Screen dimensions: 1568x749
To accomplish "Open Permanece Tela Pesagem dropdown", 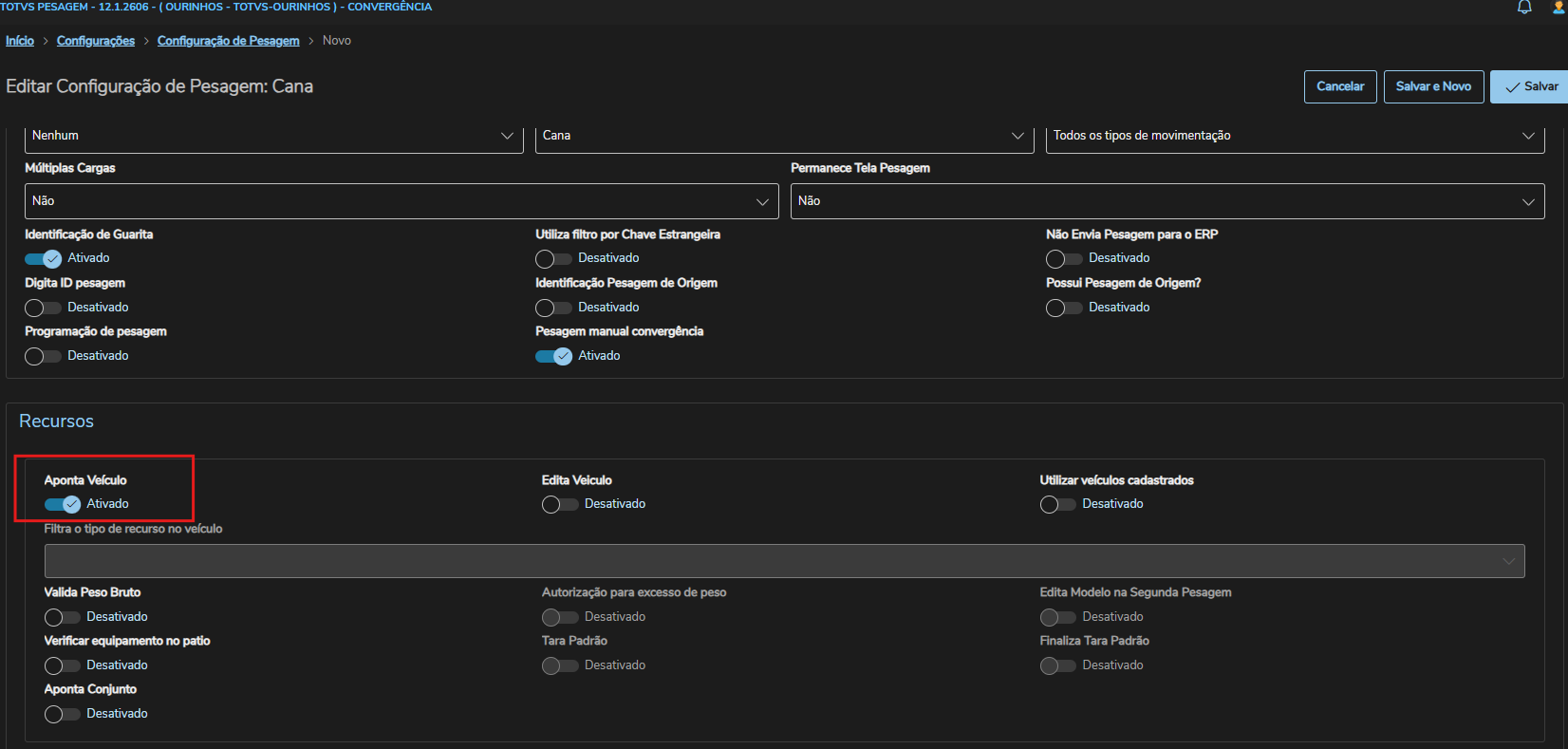I will pyautogui.click(x=1167, y=201).
